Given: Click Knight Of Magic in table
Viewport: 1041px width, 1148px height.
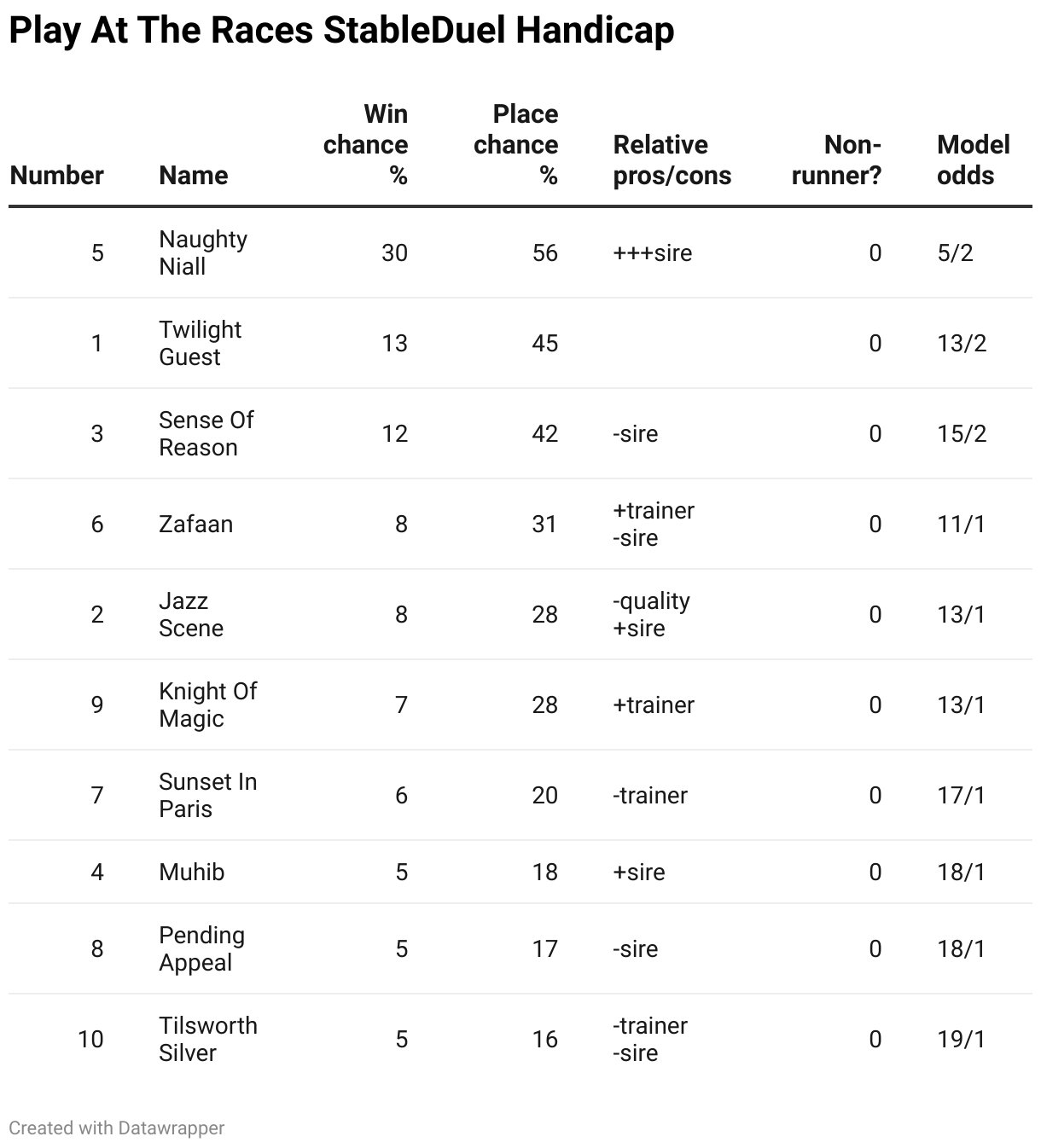Looking at the screenshot, I should 208,704.
